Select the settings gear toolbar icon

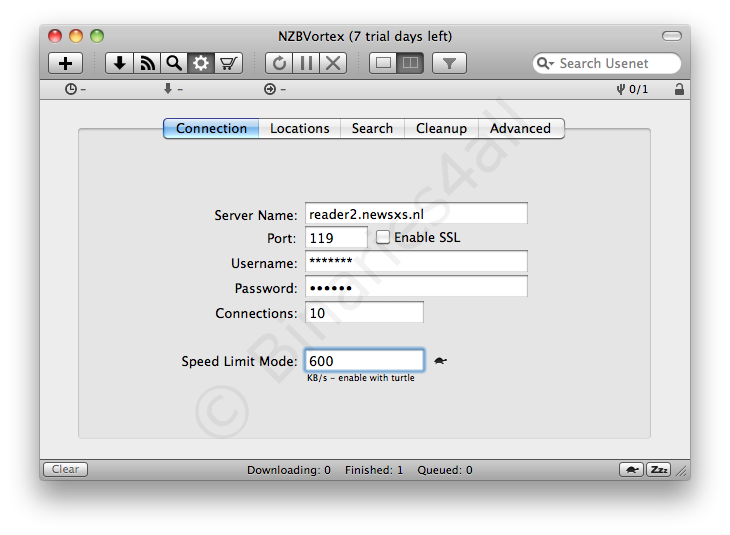pos(201,63)
